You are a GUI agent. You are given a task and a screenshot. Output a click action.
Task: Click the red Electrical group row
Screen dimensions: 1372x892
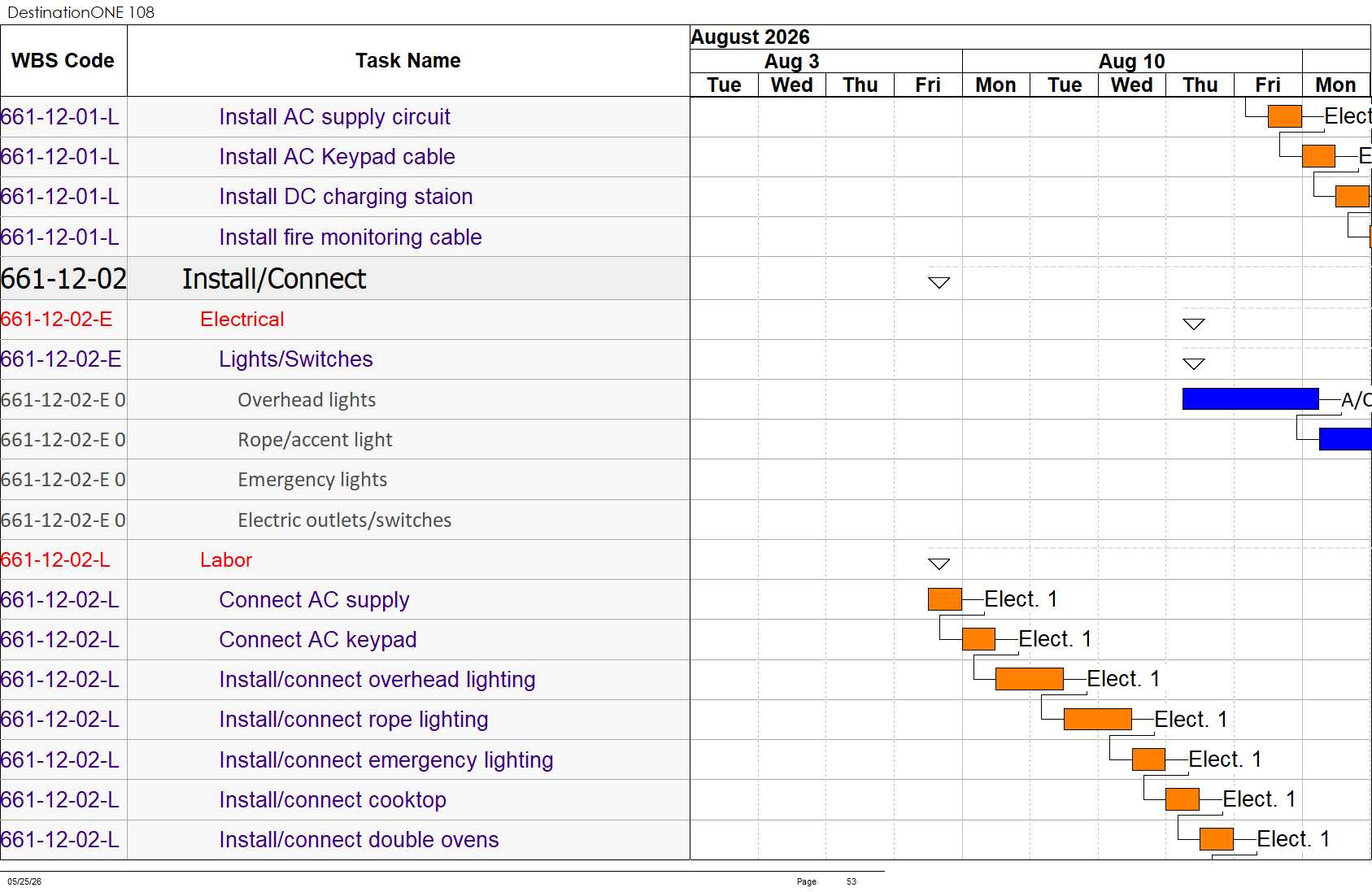[x=345, y=320]
